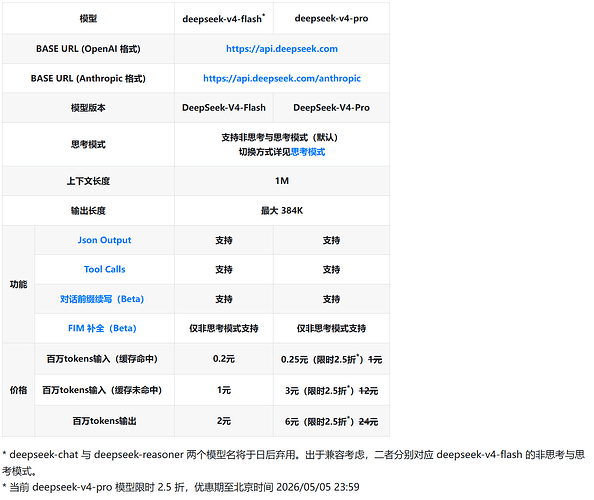Click pro 仅非思考模式支持 cell in FIM row
The image size is (594, 500).
(x=331, y=328)
